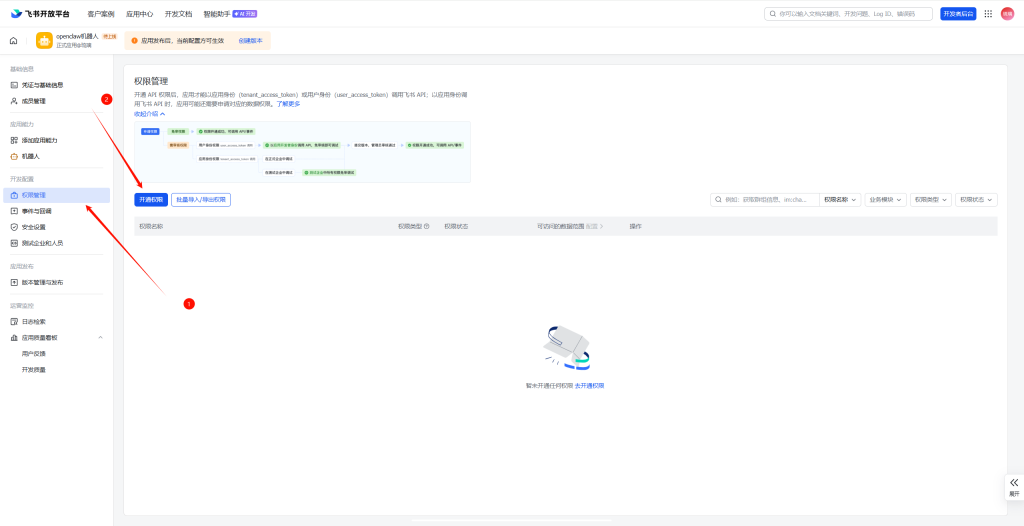Open the 权限名称 search-type dropdown
Viewport: 1024px width, 526px height.
[840, 200]
